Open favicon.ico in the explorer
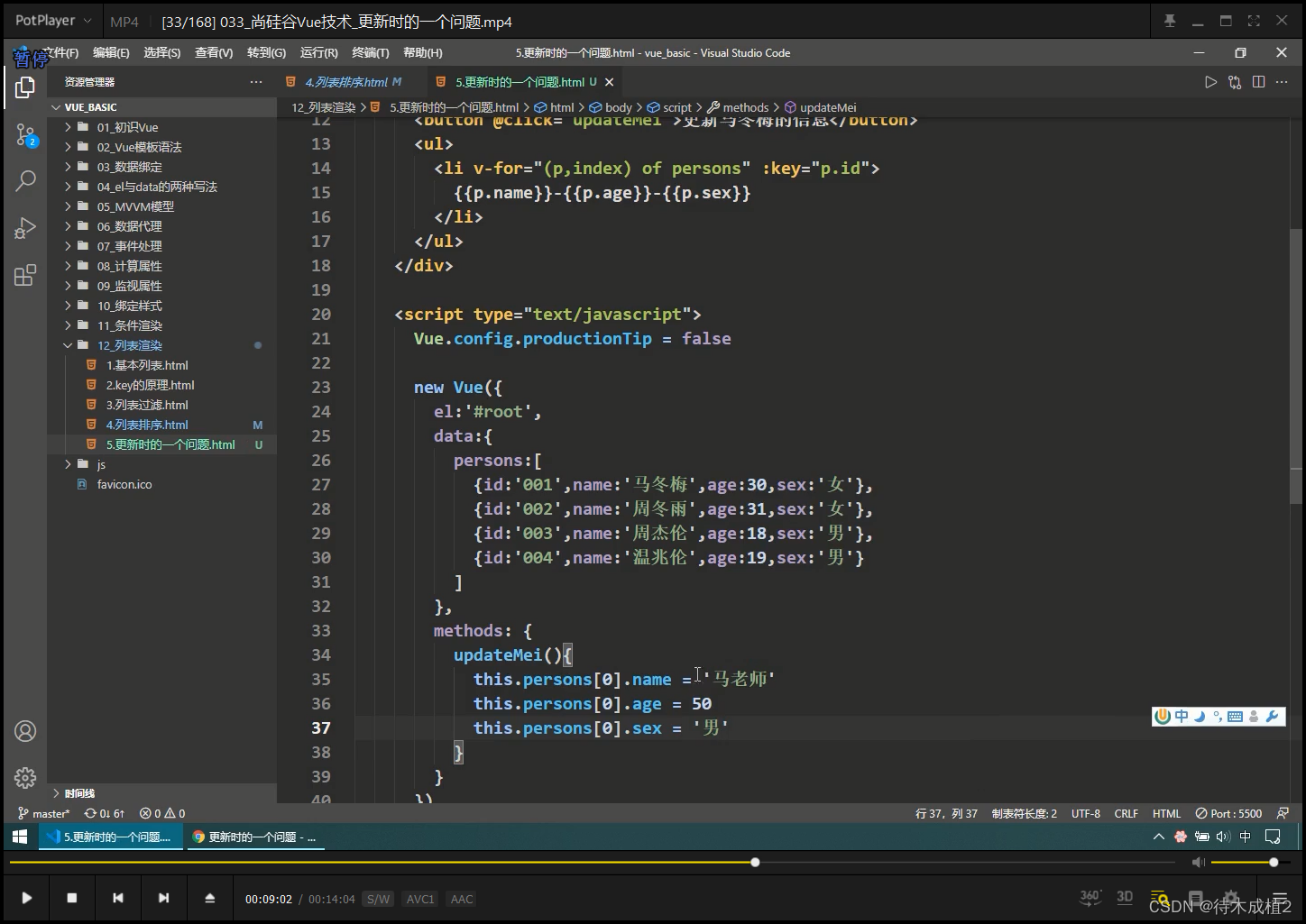 tap(124, 484)
